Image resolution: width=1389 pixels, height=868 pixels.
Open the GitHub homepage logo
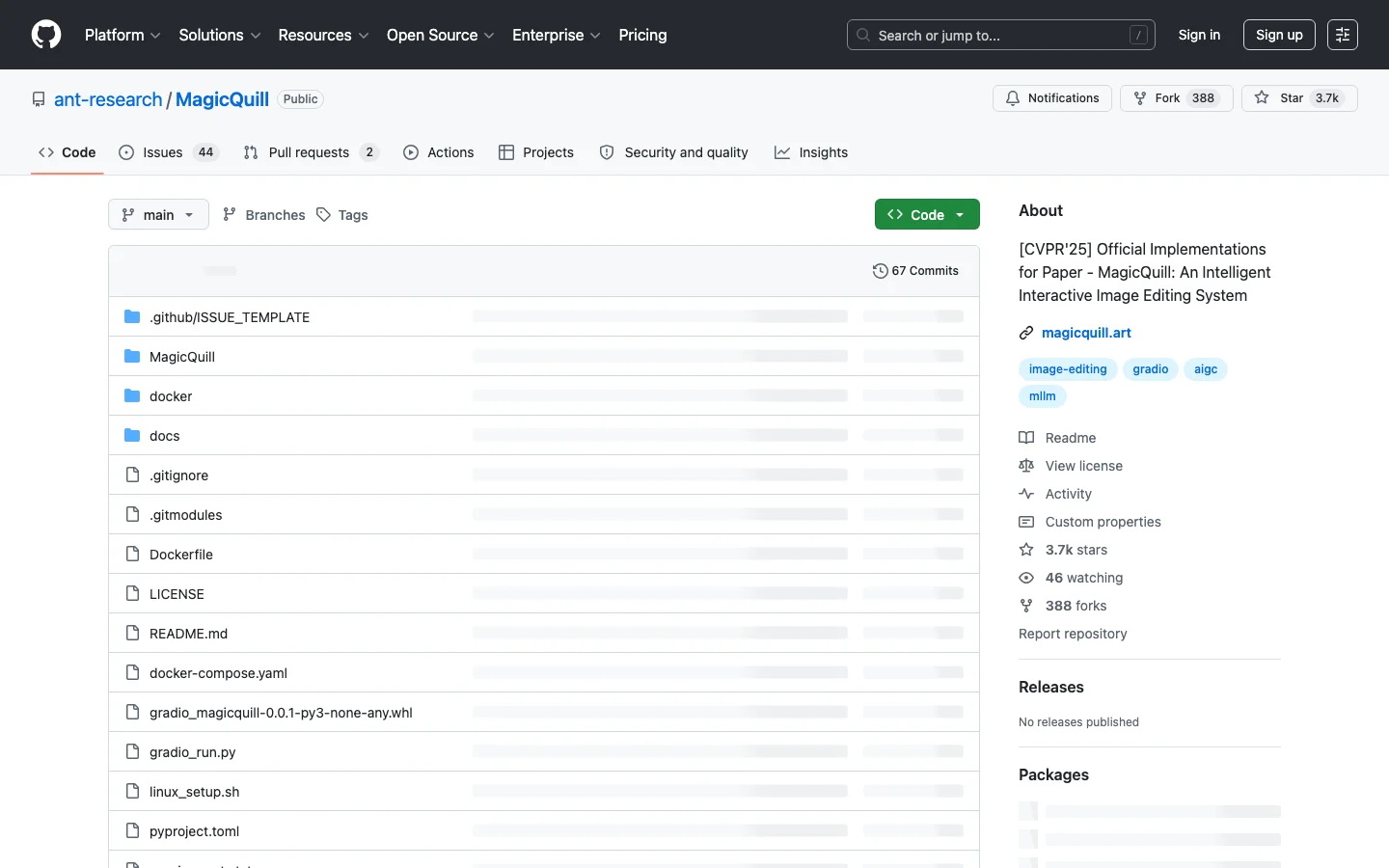[x=46, y=35]
